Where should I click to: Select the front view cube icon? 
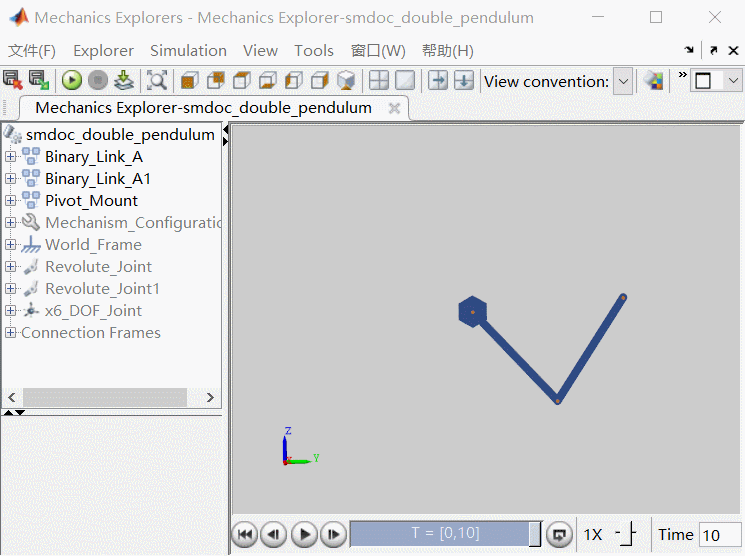189,81
